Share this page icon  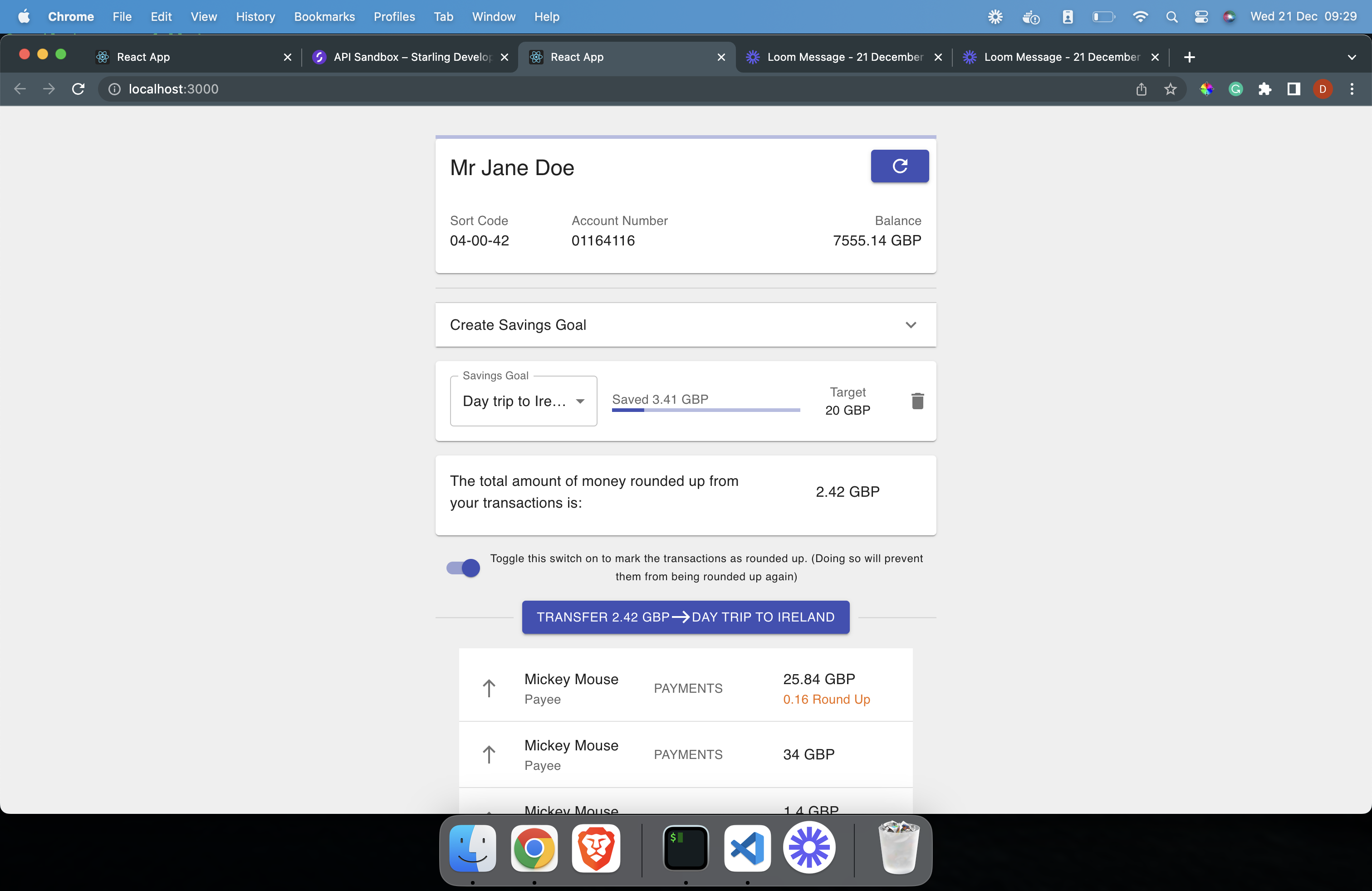[1142, 89]
